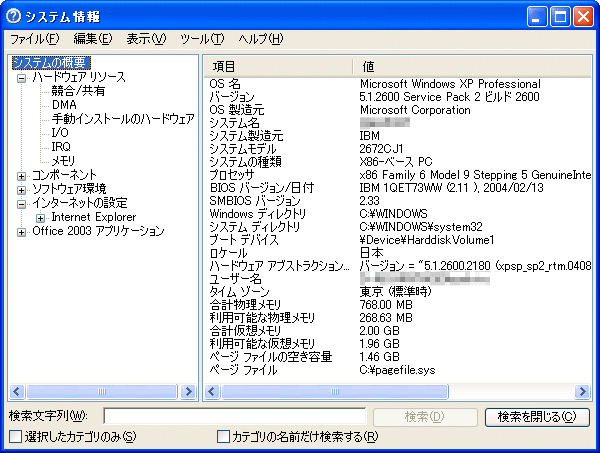The height and width of the screenshot is (453, 600).
Task: Select DMA in the tree
Action: coord(64,105)
